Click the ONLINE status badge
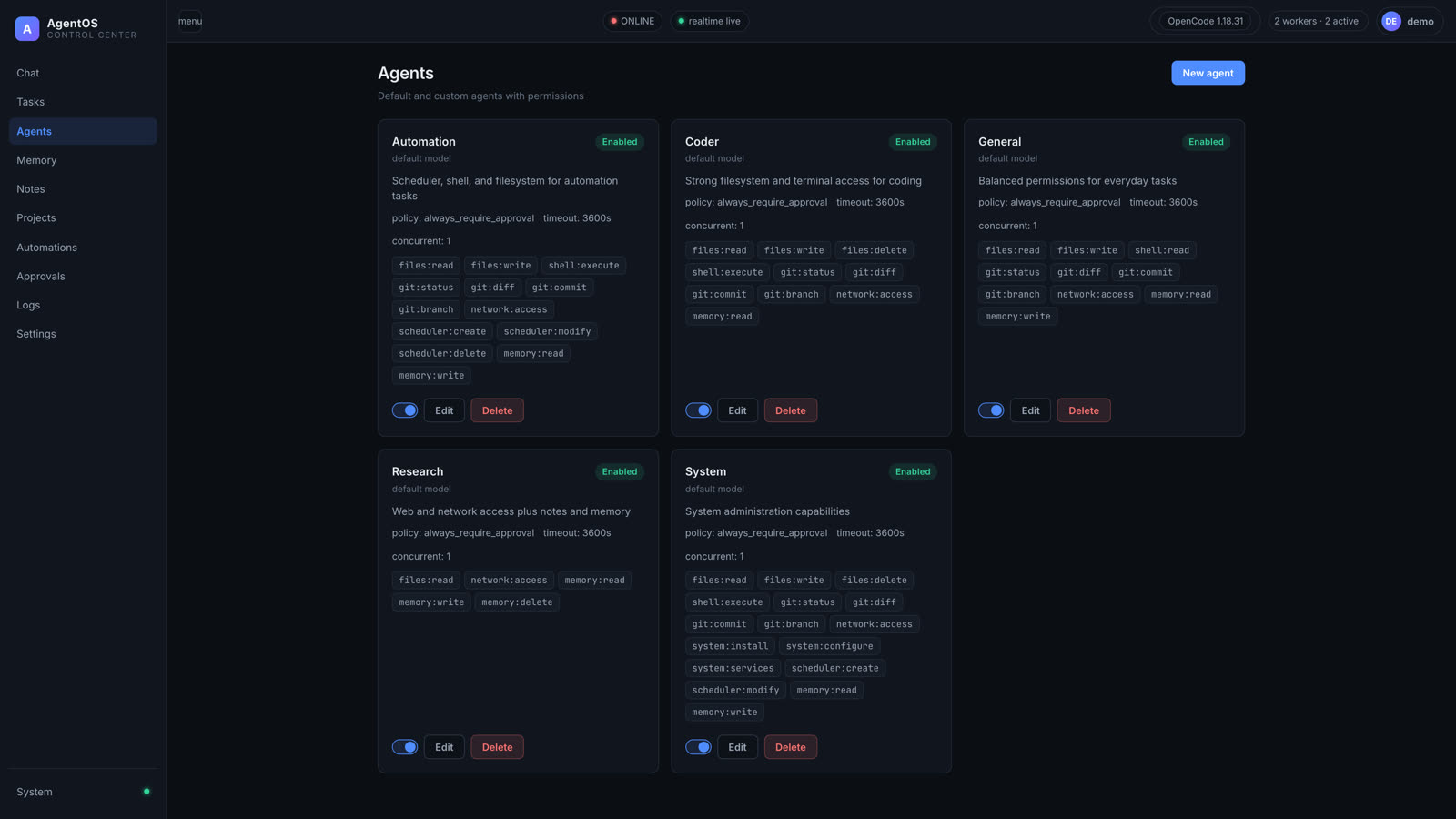The width and height of the screenshot is (1456, 819). pos(632,21)
